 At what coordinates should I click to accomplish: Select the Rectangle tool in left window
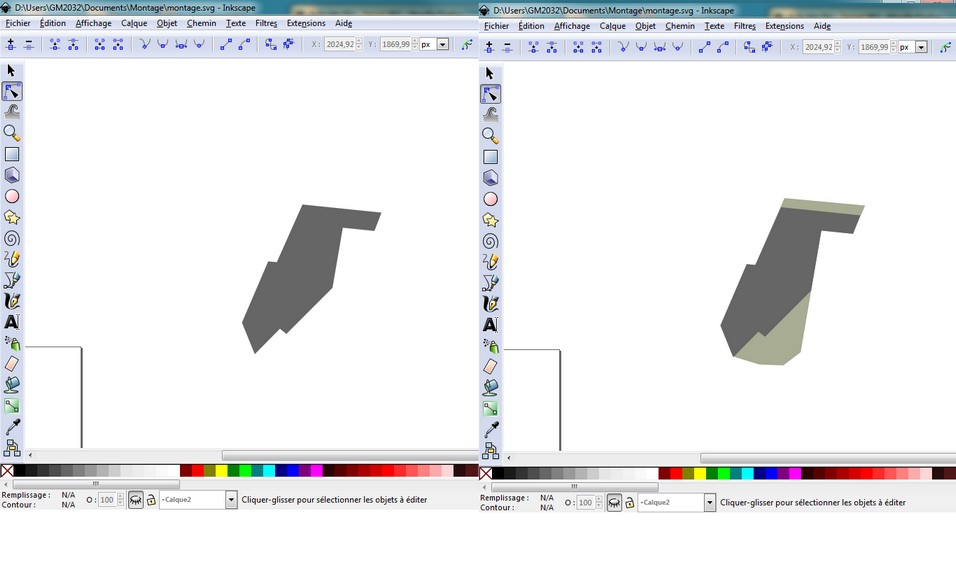(x=12, y=154)
